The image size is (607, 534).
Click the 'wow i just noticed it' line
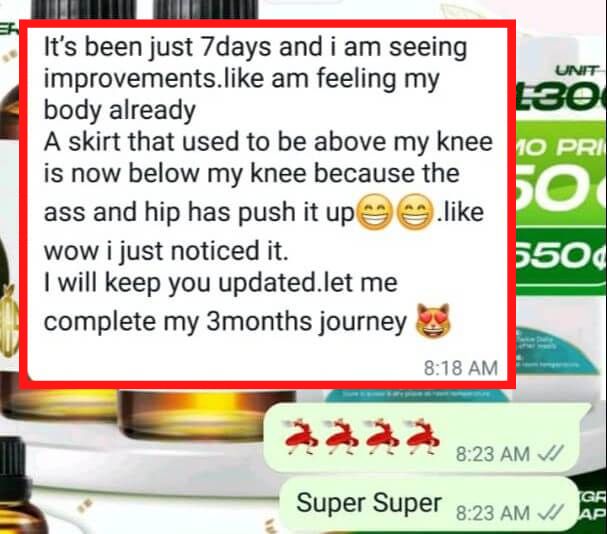pyautogui.click(x=166, y=251)
